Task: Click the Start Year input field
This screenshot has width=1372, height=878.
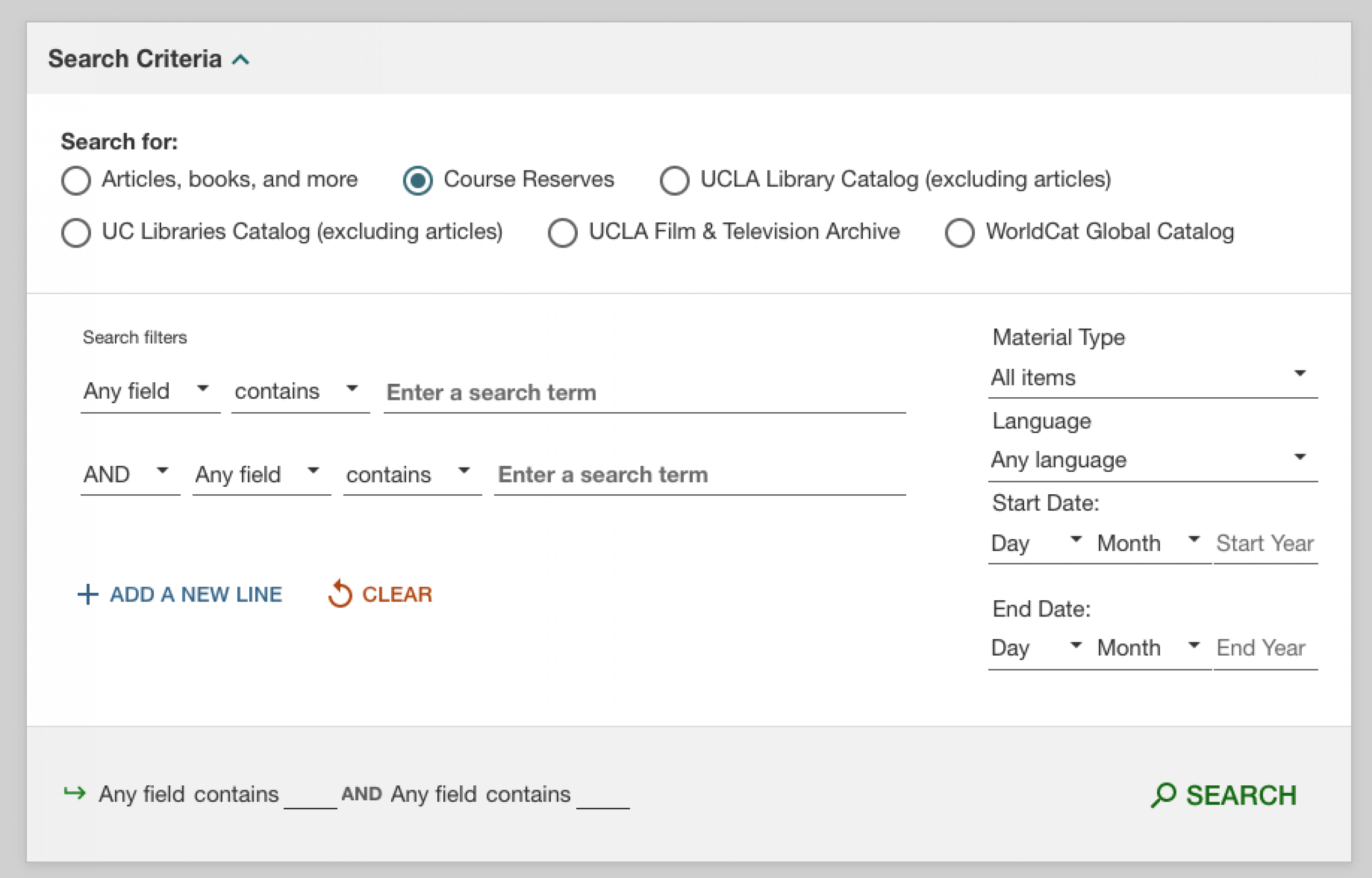Action: tap(1265, 543)
